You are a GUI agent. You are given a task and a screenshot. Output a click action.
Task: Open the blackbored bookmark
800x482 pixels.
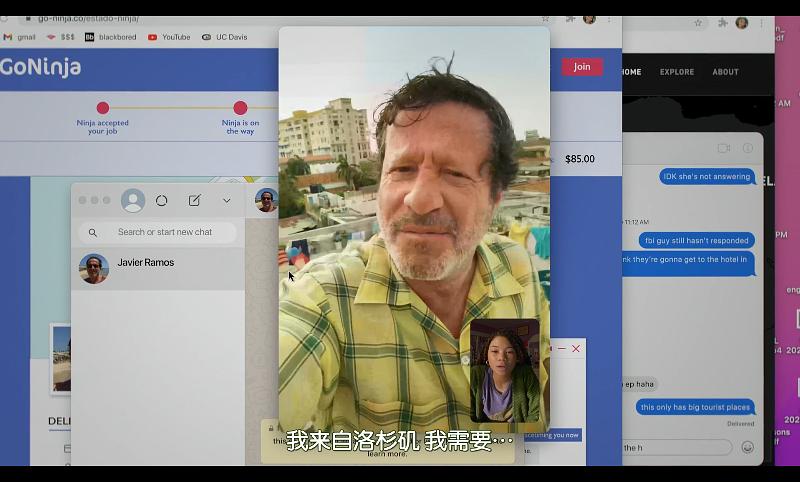point(110,37)
